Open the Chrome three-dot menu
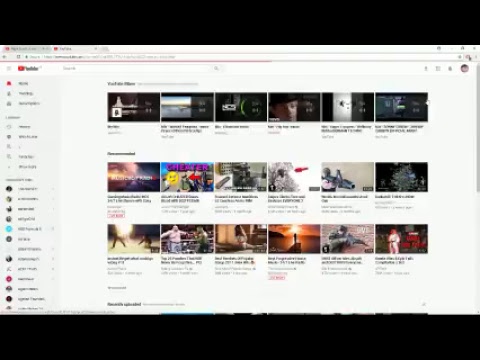 coord(476,57)
